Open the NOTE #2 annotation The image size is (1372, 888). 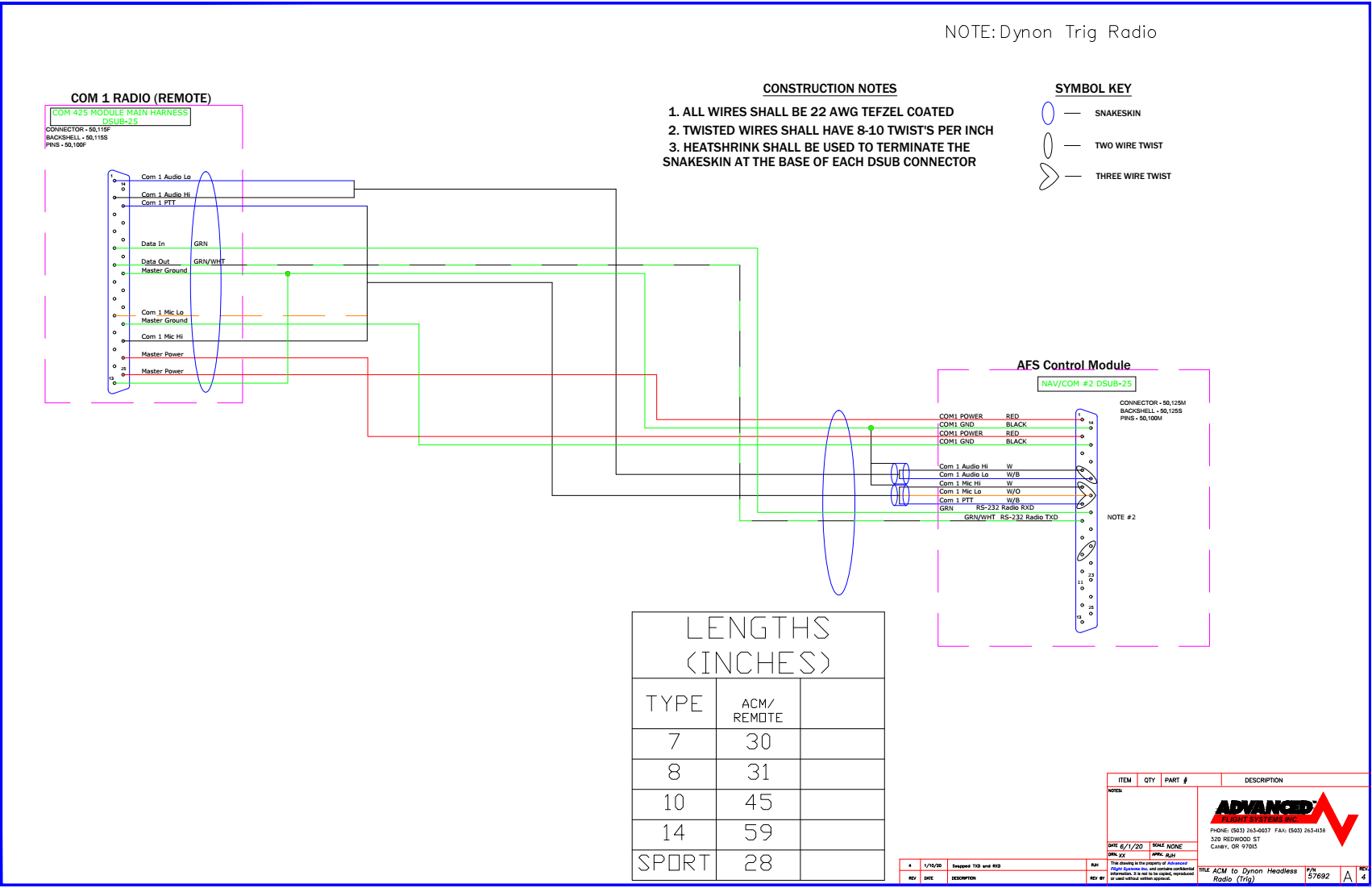tap(1121, 517)
